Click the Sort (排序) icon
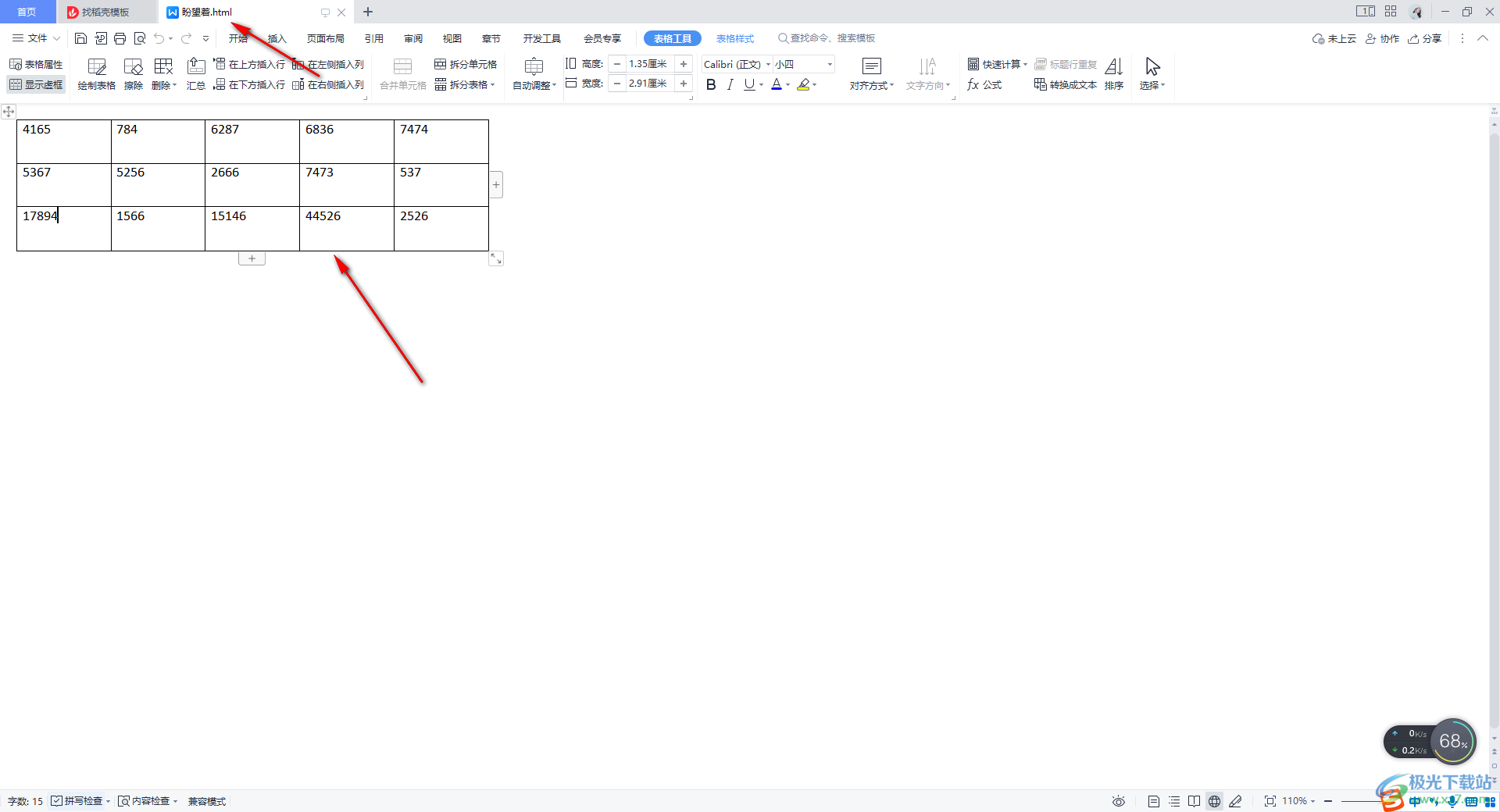 click(x=1114, y=75)
